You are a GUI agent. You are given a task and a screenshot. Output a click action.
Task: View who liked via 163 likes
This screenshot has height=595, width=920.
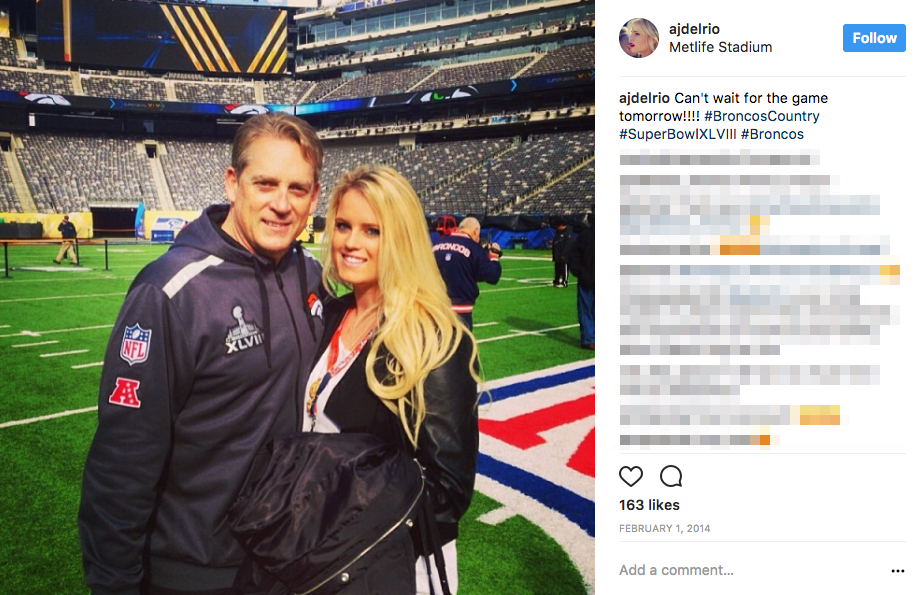point(649,505)
